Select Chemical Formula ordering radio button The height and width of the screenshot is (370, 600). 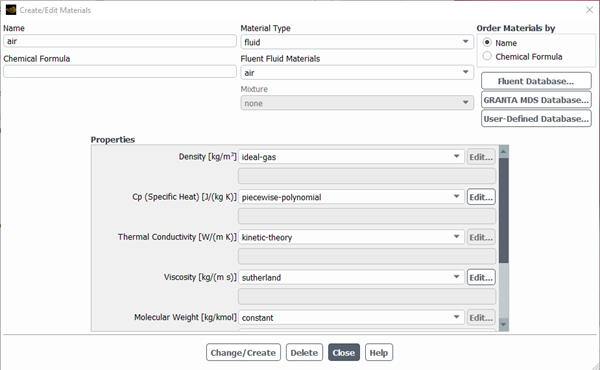[x=487, y=56]
